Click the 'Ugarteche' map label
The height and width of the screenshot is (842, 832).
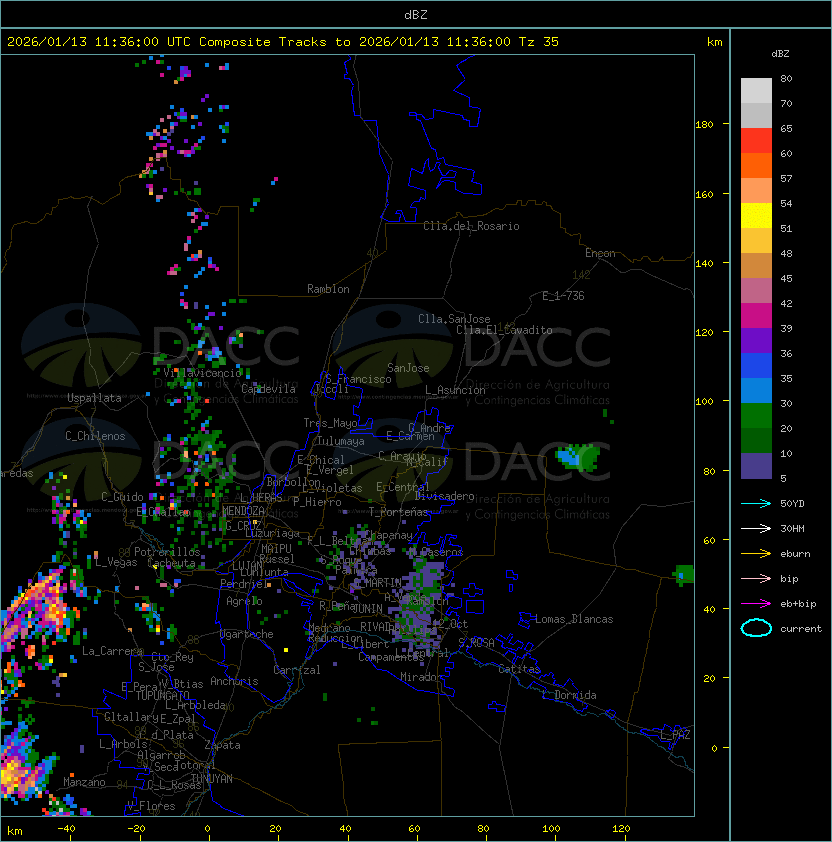(x=247, y=634)
